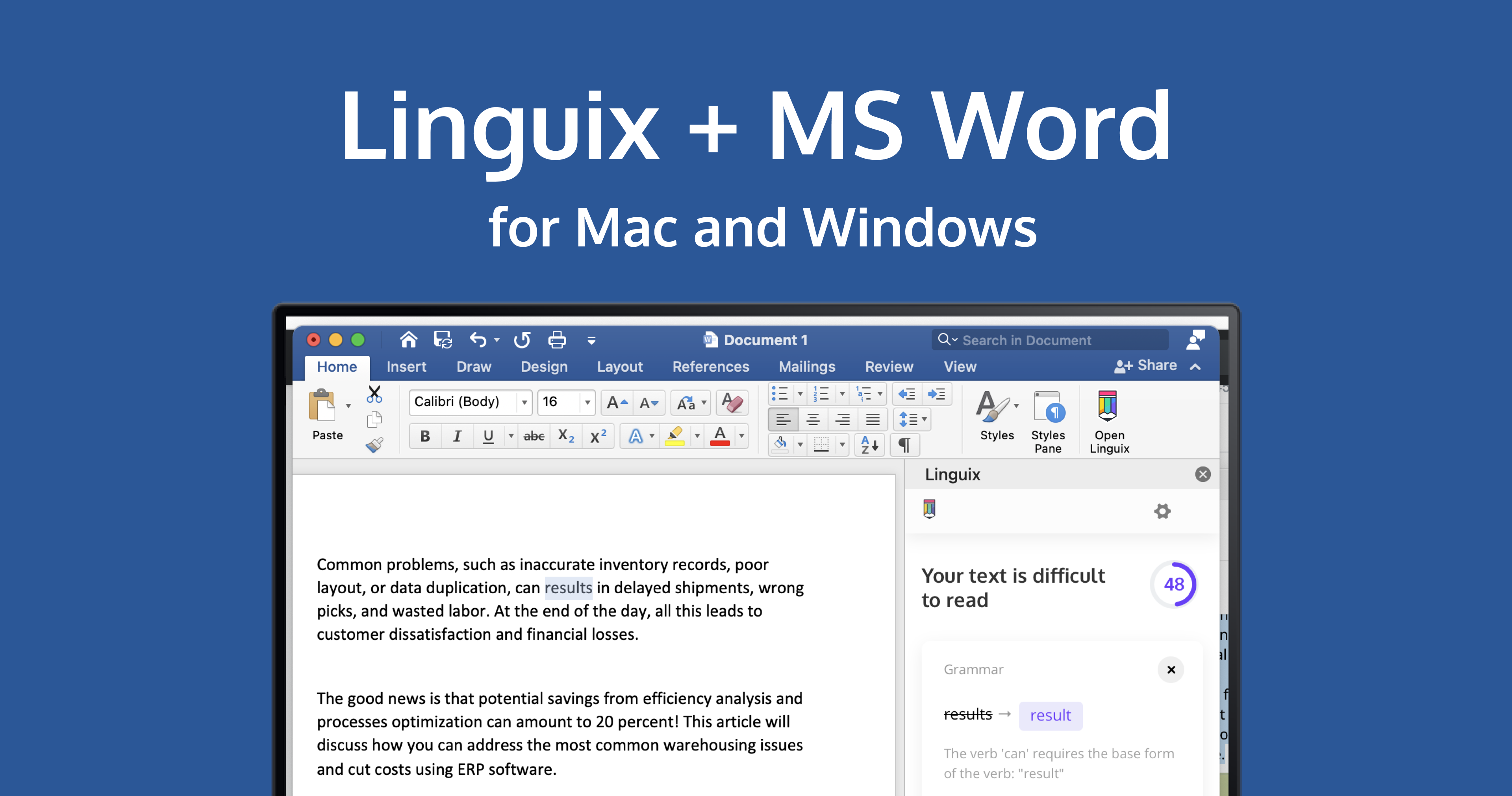Click the Format Painter brush icon
Image resolution: width=1512 pixels, height=796 pixels.
374,445
